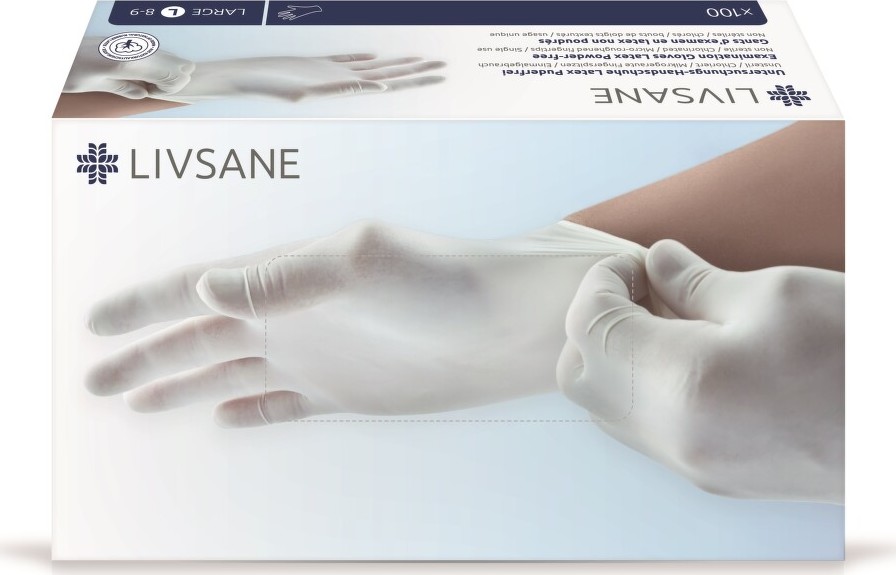This screenshot has width=896, height=575.
Task: Click 'Gants d'examen en latex non poudrés' text
Action: click(651, 42)
